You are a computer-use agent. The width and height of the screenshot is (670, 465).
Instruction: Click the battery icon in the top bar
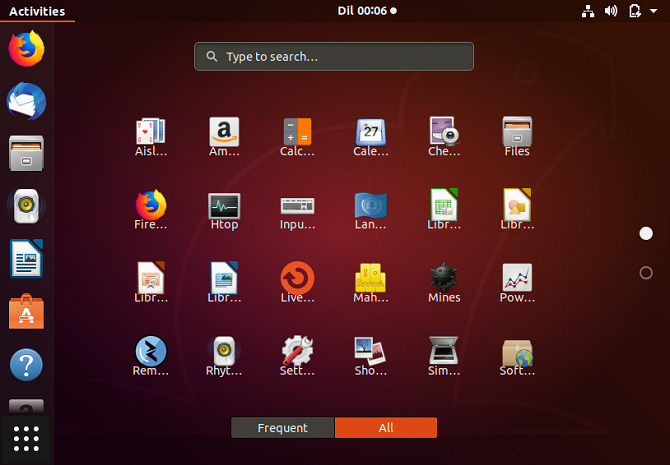[635, 11]
